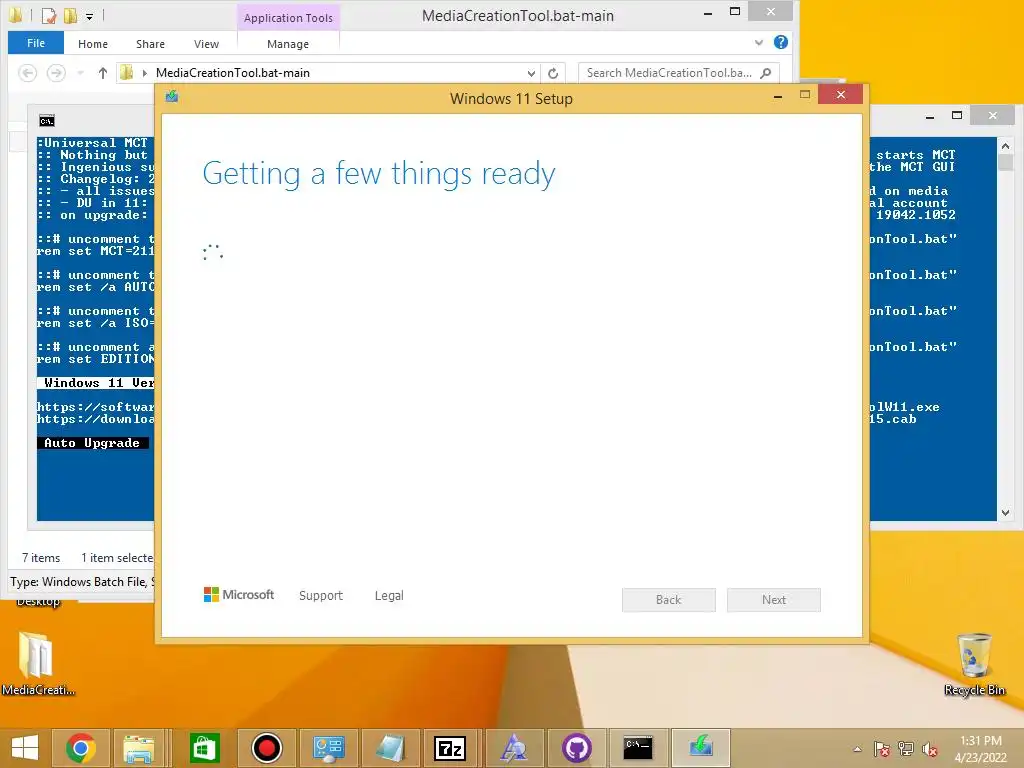Click the Application Tools contextual tab
This screenshot has width=1024, height=768.
(288, 18)
